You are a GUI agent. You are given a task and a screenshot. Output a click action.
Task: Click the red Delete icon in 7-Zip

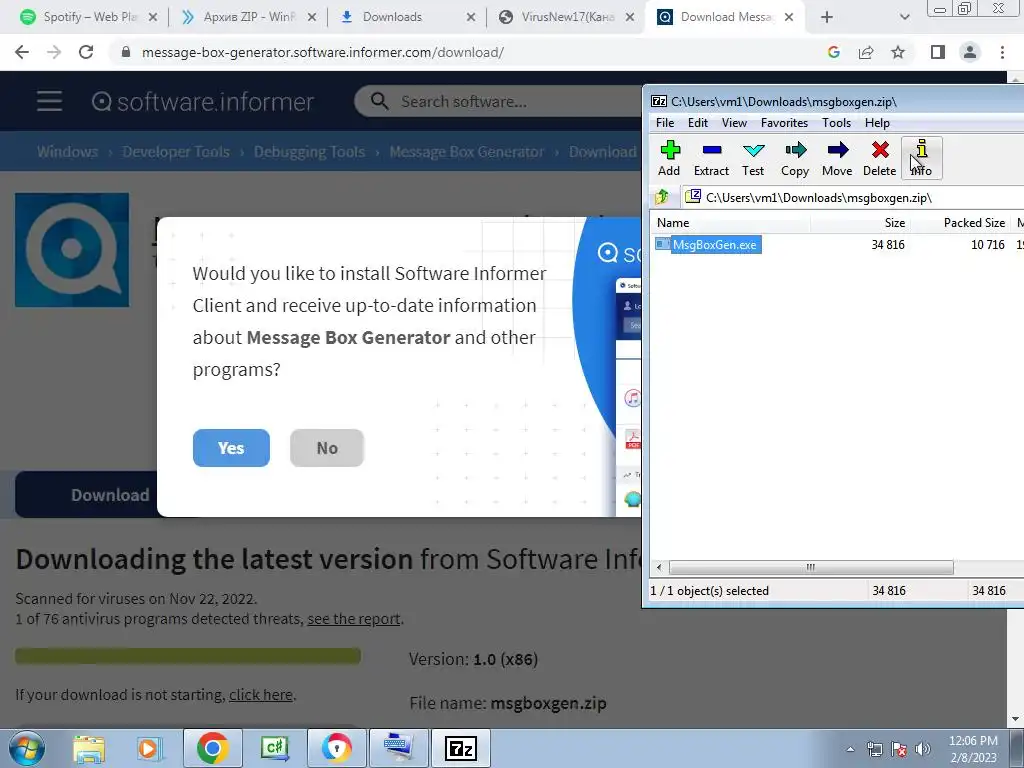pos(880,158)
